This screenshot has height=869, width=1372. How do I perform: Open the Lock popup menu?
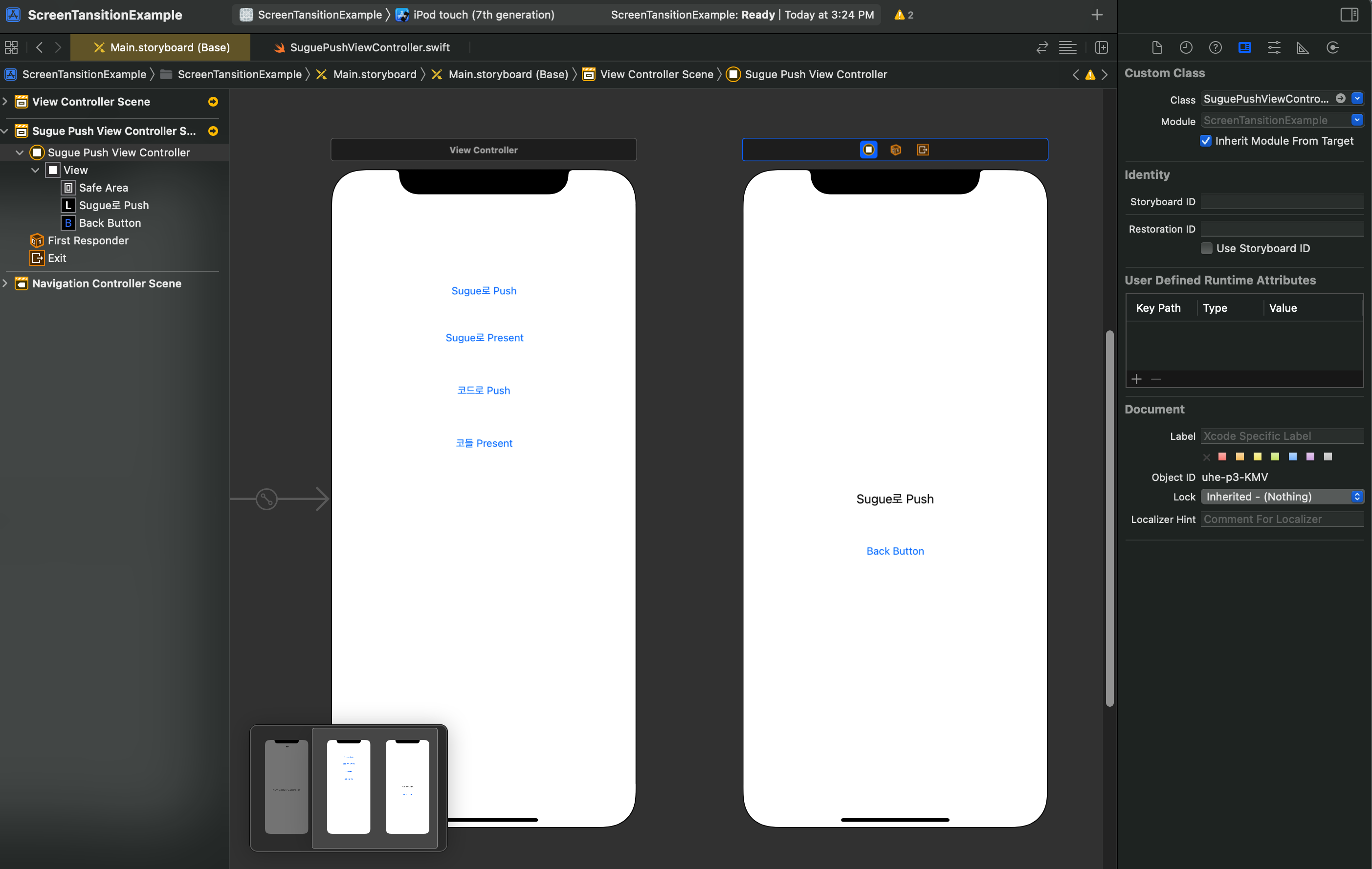click(1282, 497)
